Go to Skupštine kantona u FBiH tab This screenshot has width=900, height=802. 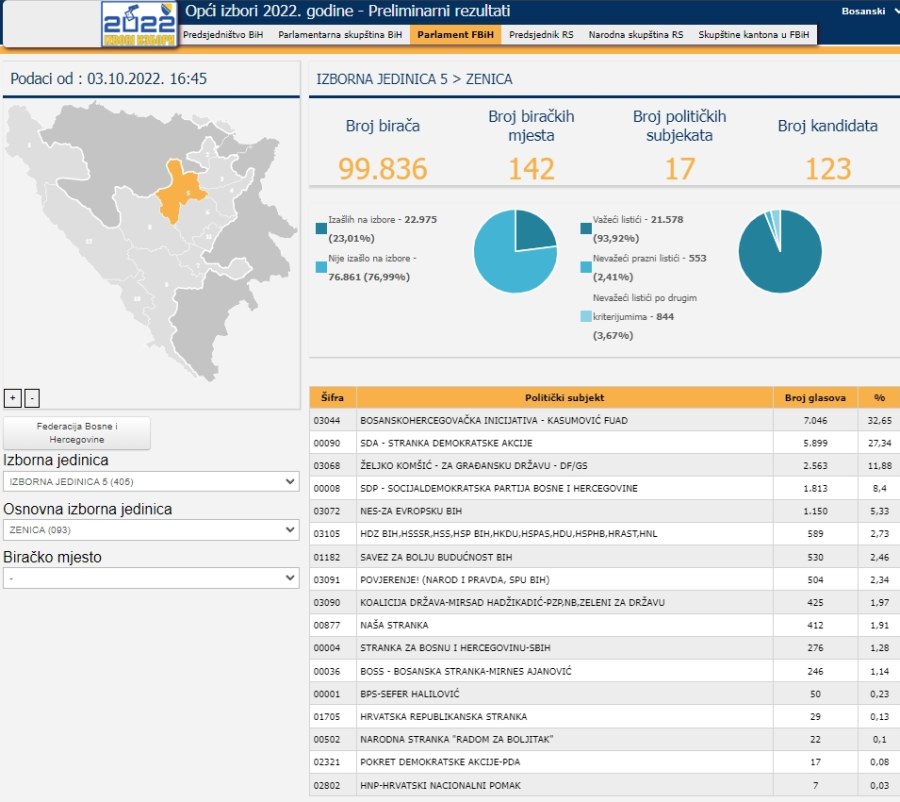(x=755, y=35)
